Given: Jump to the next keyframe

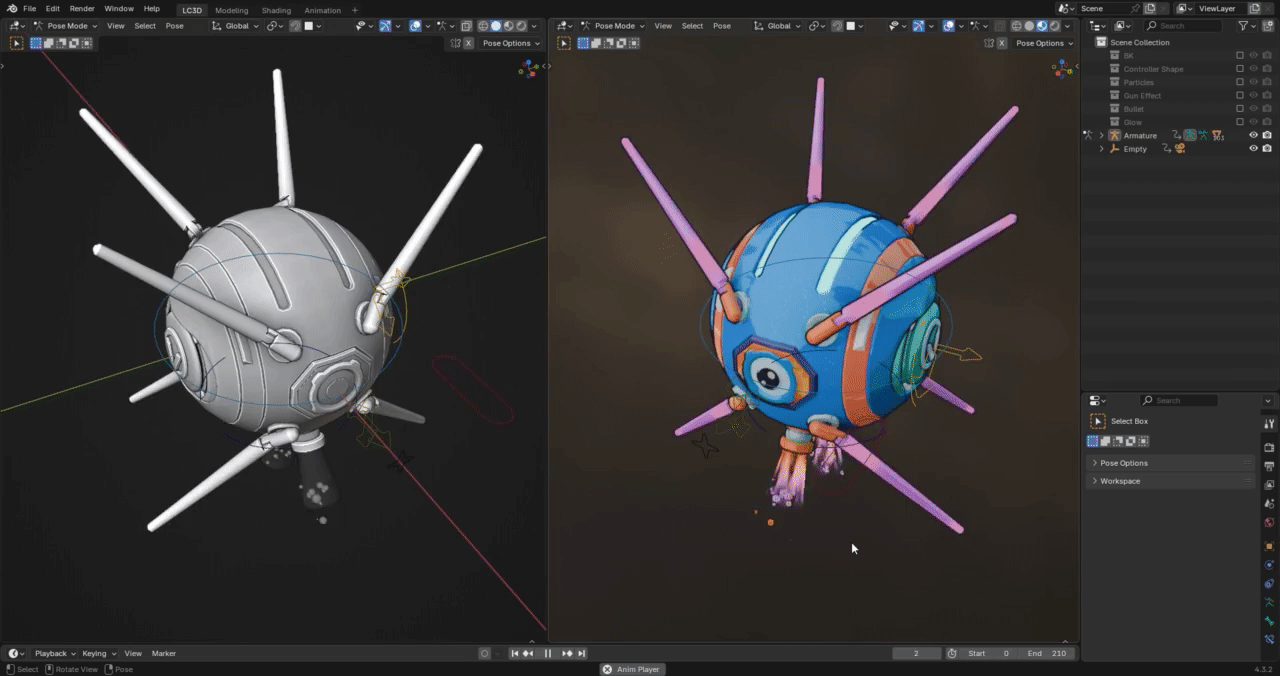Looking at the screenshot, I should click(567, 653).
